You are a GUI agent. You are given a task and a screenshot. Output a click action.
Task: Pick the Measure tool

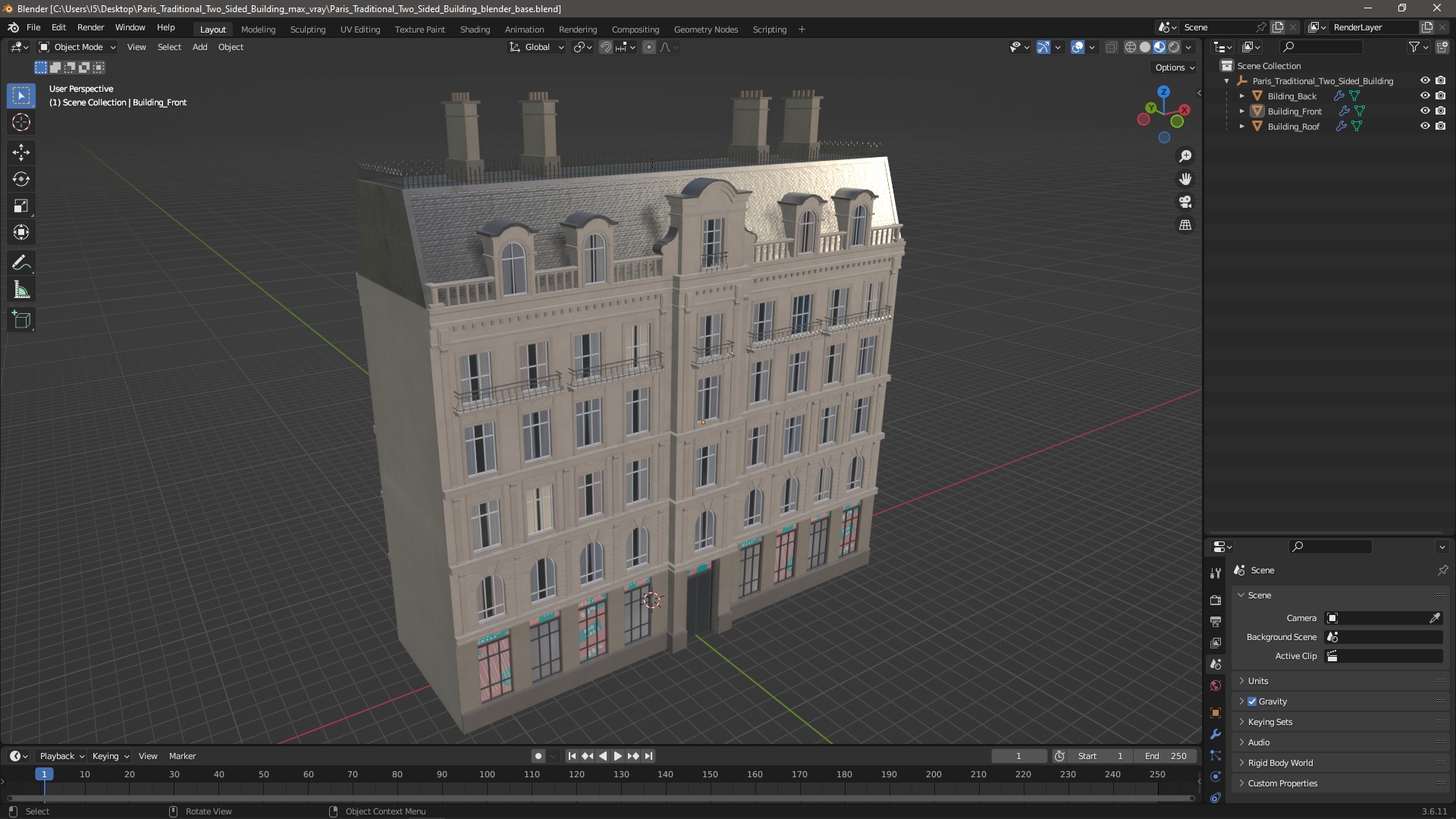pyautogui.click(x=20, y=290)
